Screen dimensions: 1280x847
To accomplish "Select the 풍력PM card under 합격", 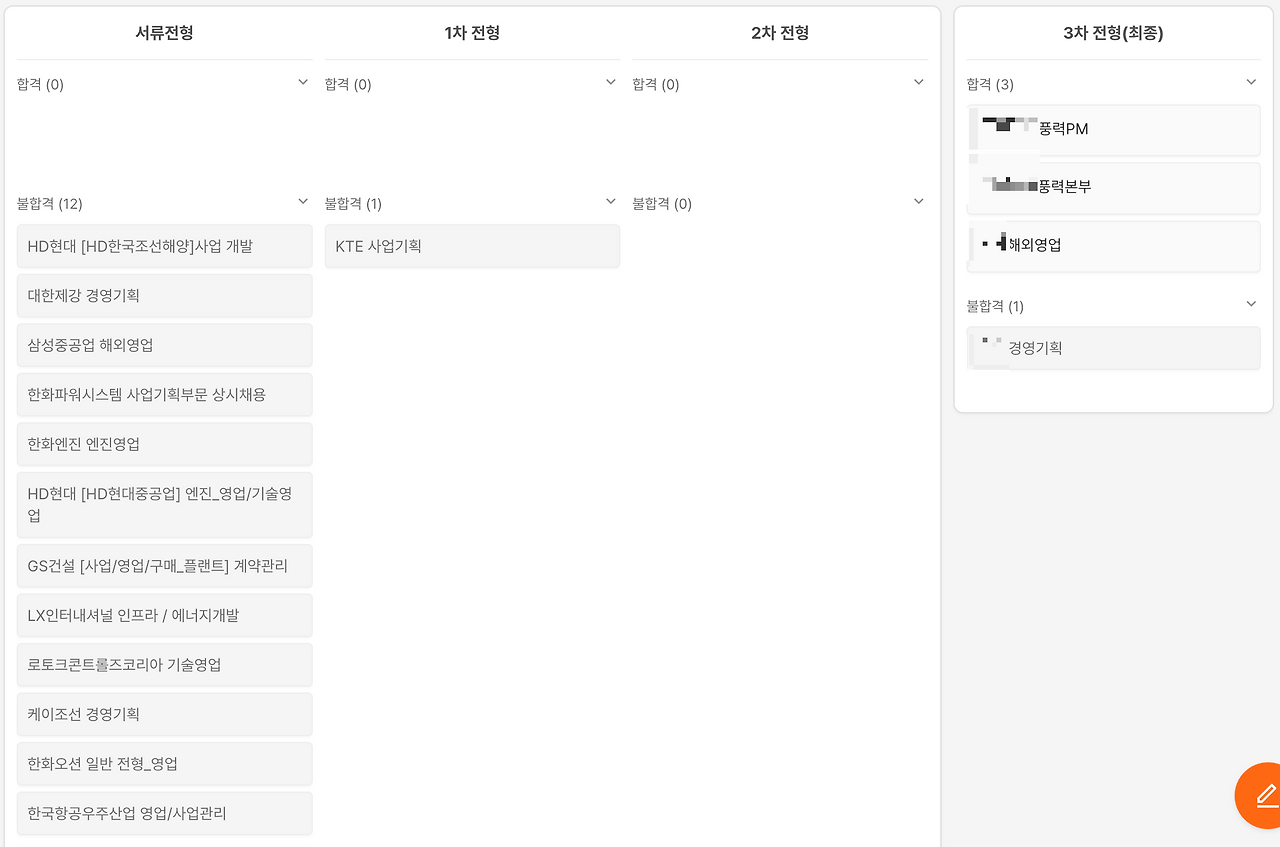I will 1113,130.
